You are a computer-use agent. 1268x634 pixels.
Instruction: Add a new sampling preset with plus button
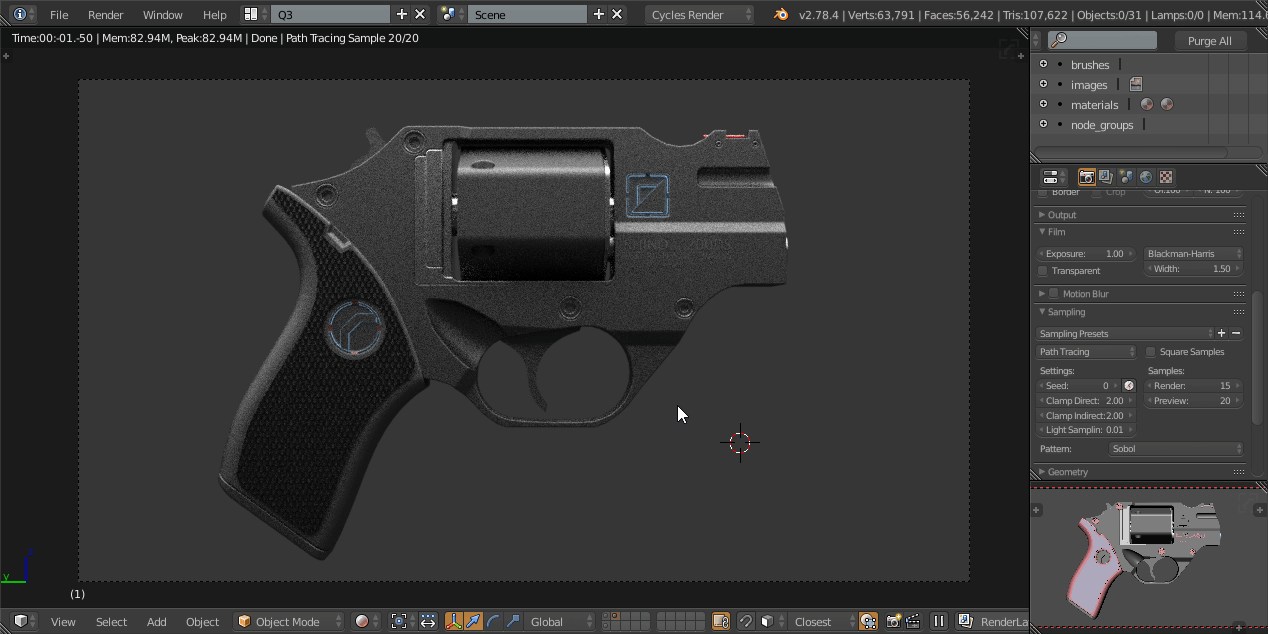click(1222, 334)
